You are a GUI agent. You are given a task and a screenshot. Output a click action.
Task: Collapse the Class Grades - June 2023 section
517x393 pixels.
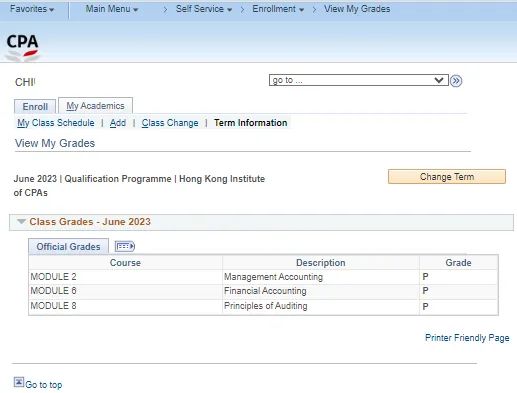point(21,221)
